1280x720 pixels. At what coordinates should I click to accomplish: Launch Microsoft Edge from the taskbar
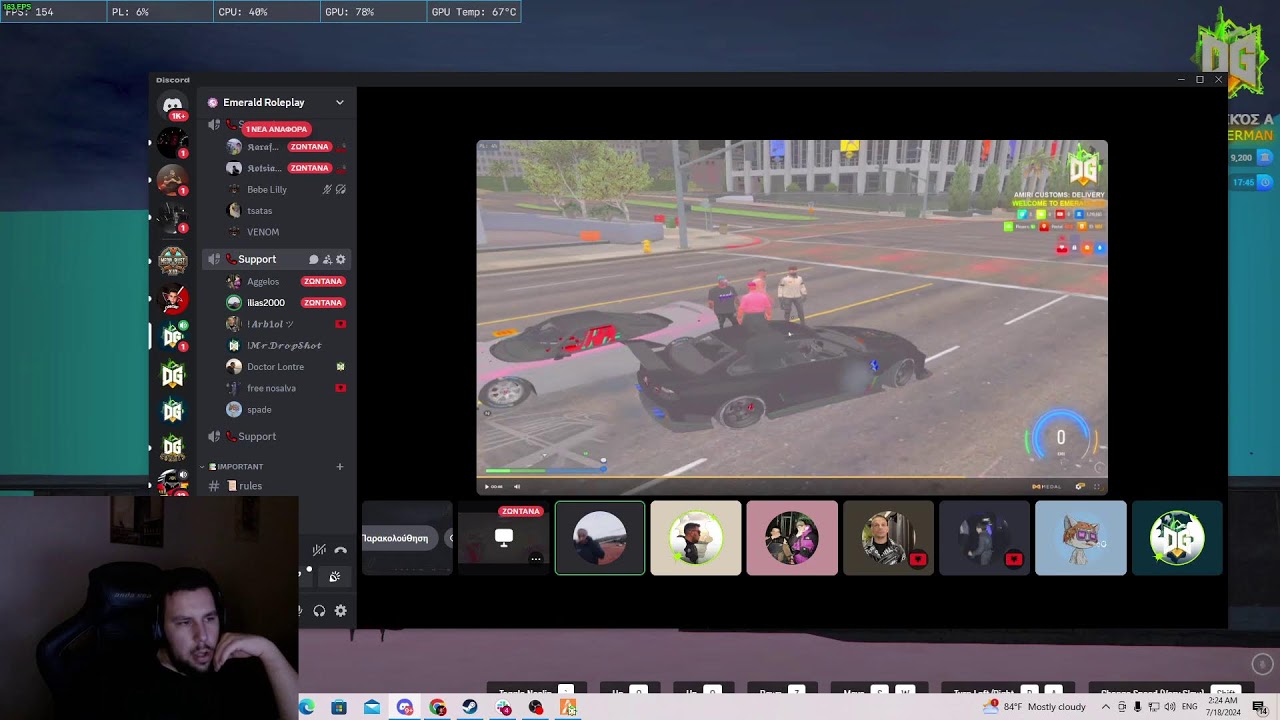pos(307,708)
